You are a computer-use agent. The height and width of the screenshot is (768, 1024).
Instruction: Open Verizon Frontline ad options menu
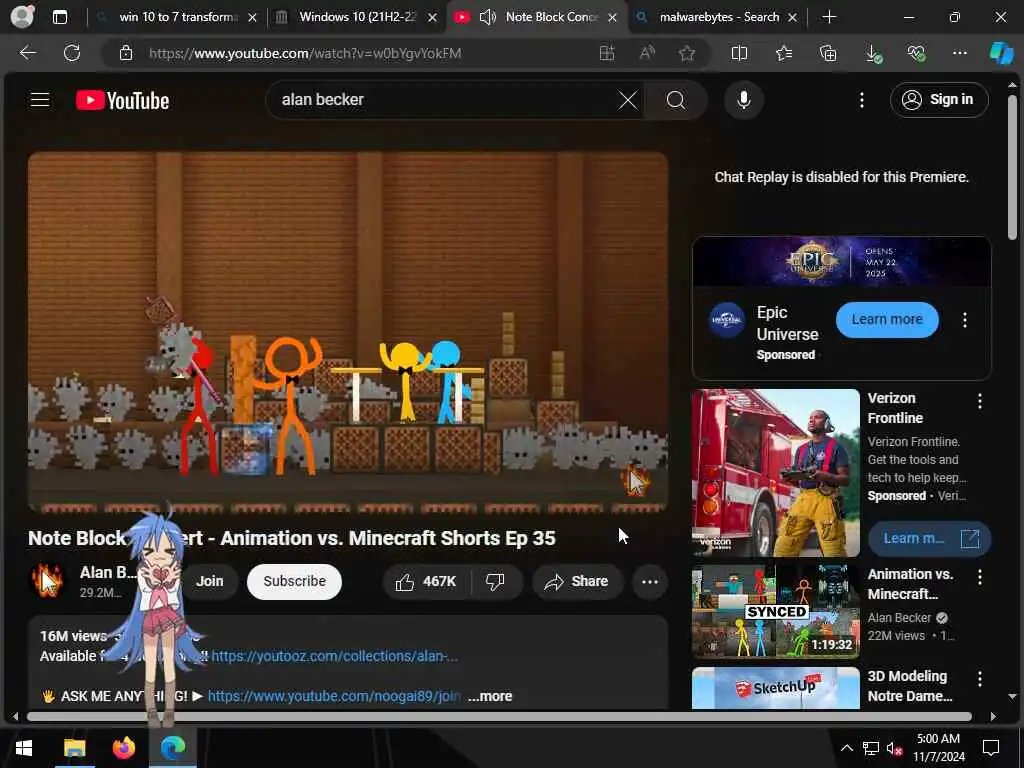(980, 401)
